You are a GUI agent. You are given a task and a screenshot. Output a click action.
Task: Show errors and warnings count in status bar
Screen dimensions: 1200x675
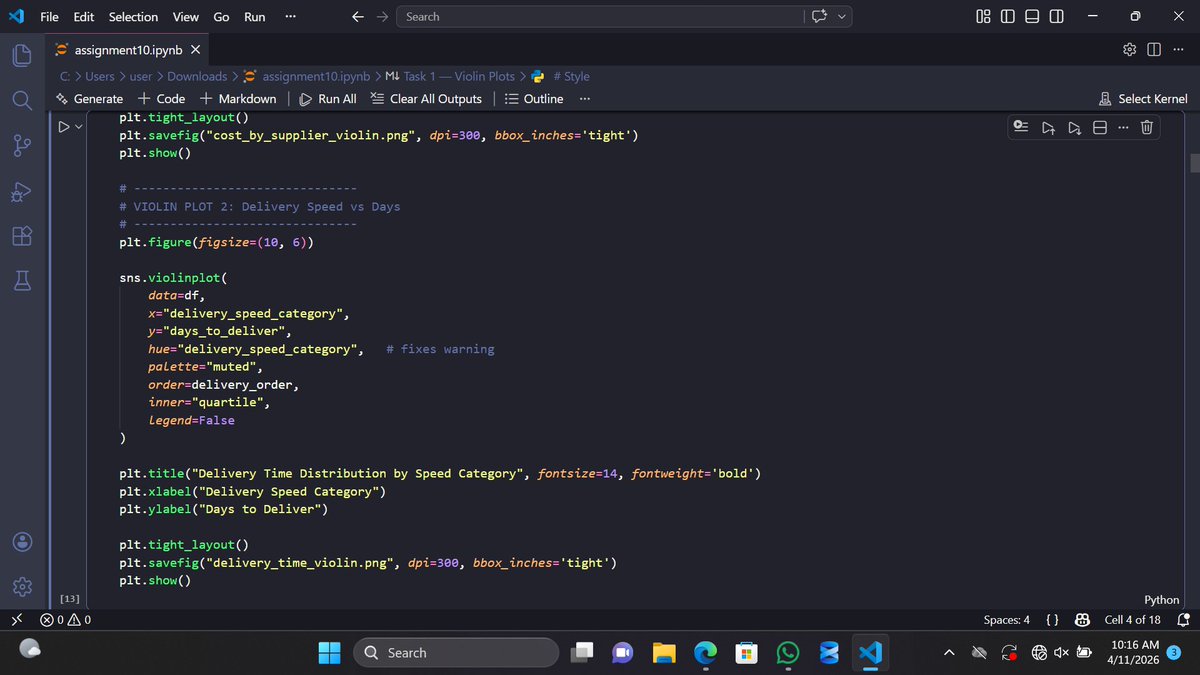pos(66,620)
